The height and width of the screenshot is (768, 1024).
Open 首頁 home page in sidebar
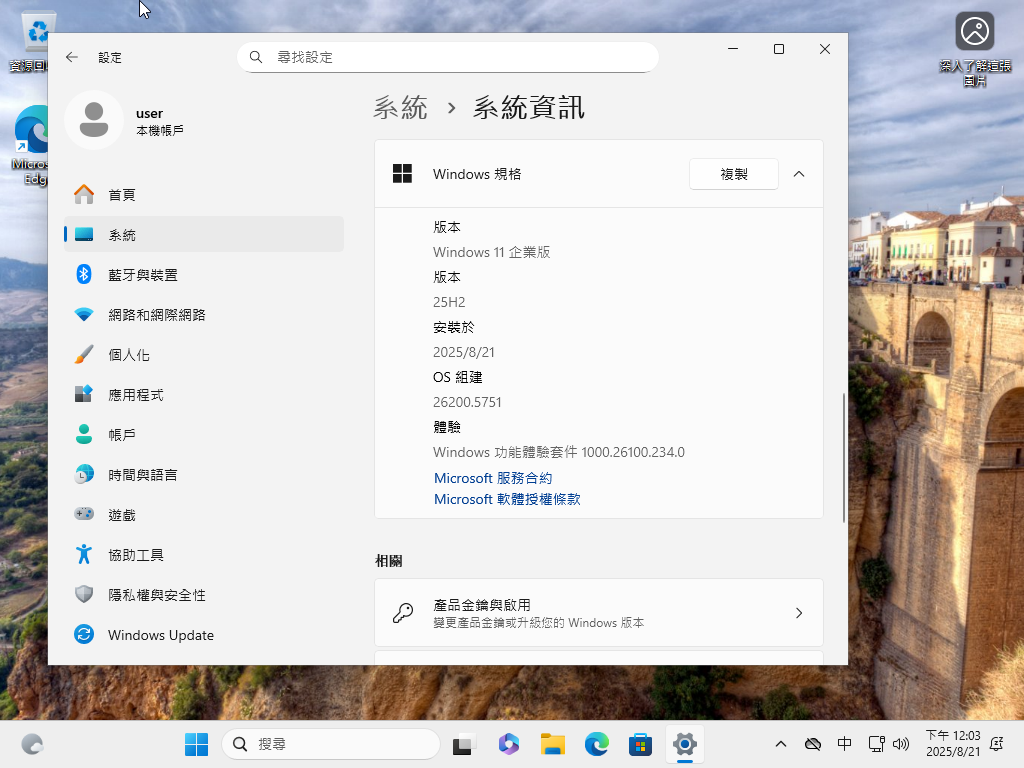point(122,195)
